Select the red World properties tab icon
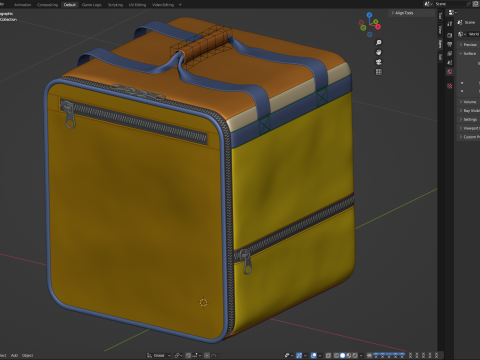 [x=450, y=71]
